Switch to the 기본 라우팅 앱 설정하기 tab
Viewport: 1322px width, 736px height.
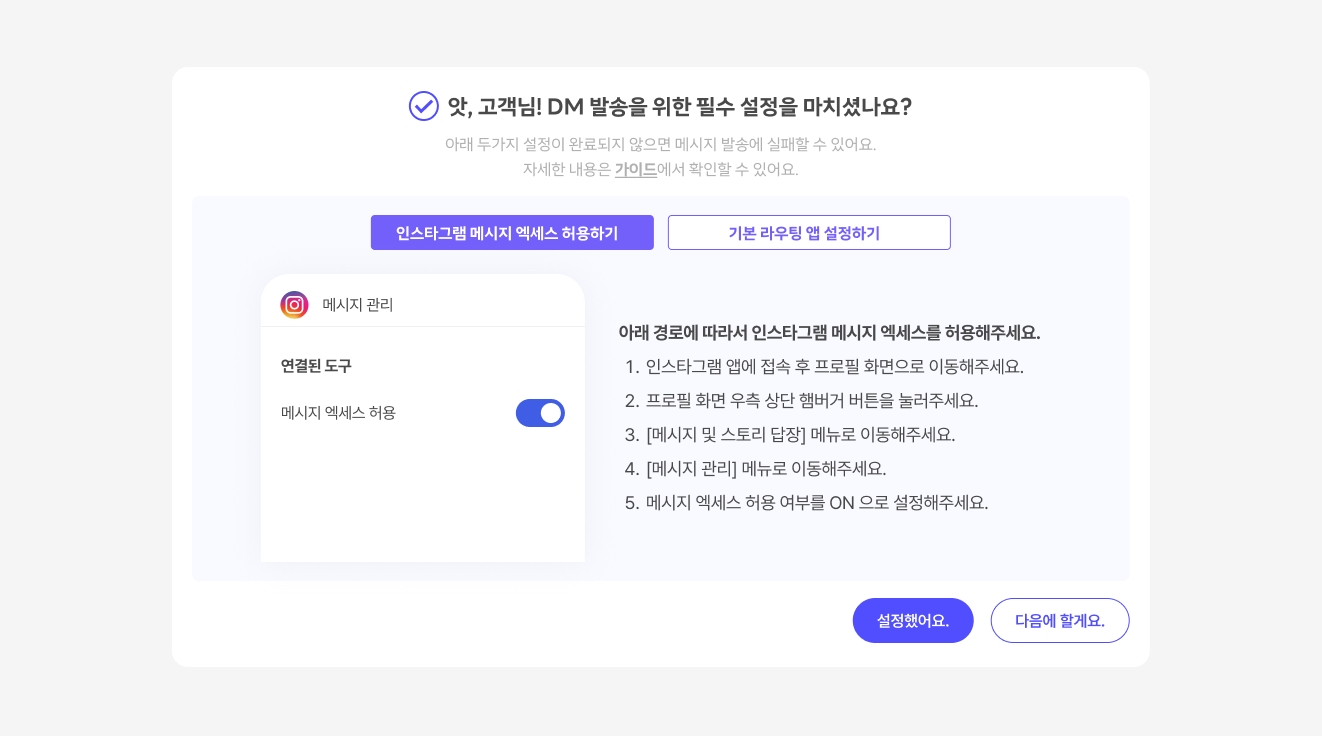tap(809, 233)
